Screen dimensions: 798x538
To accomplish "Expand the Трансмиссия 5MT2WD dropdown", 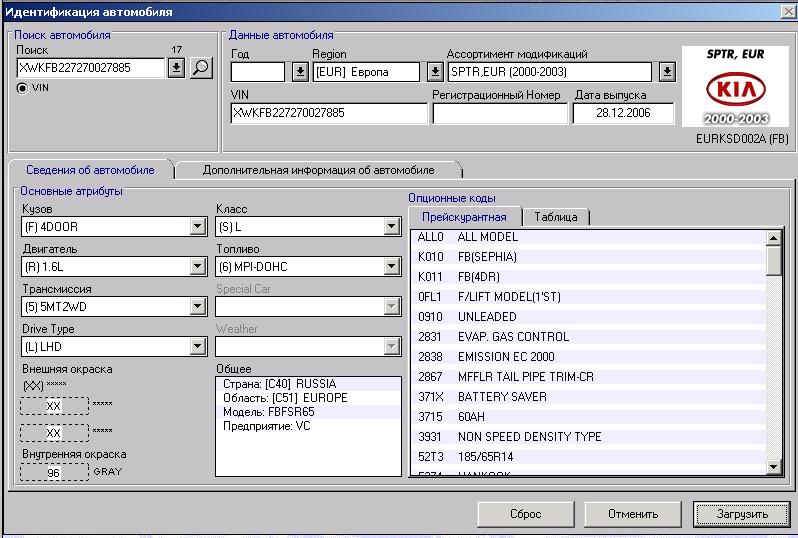I will click(x=198, y=307).
